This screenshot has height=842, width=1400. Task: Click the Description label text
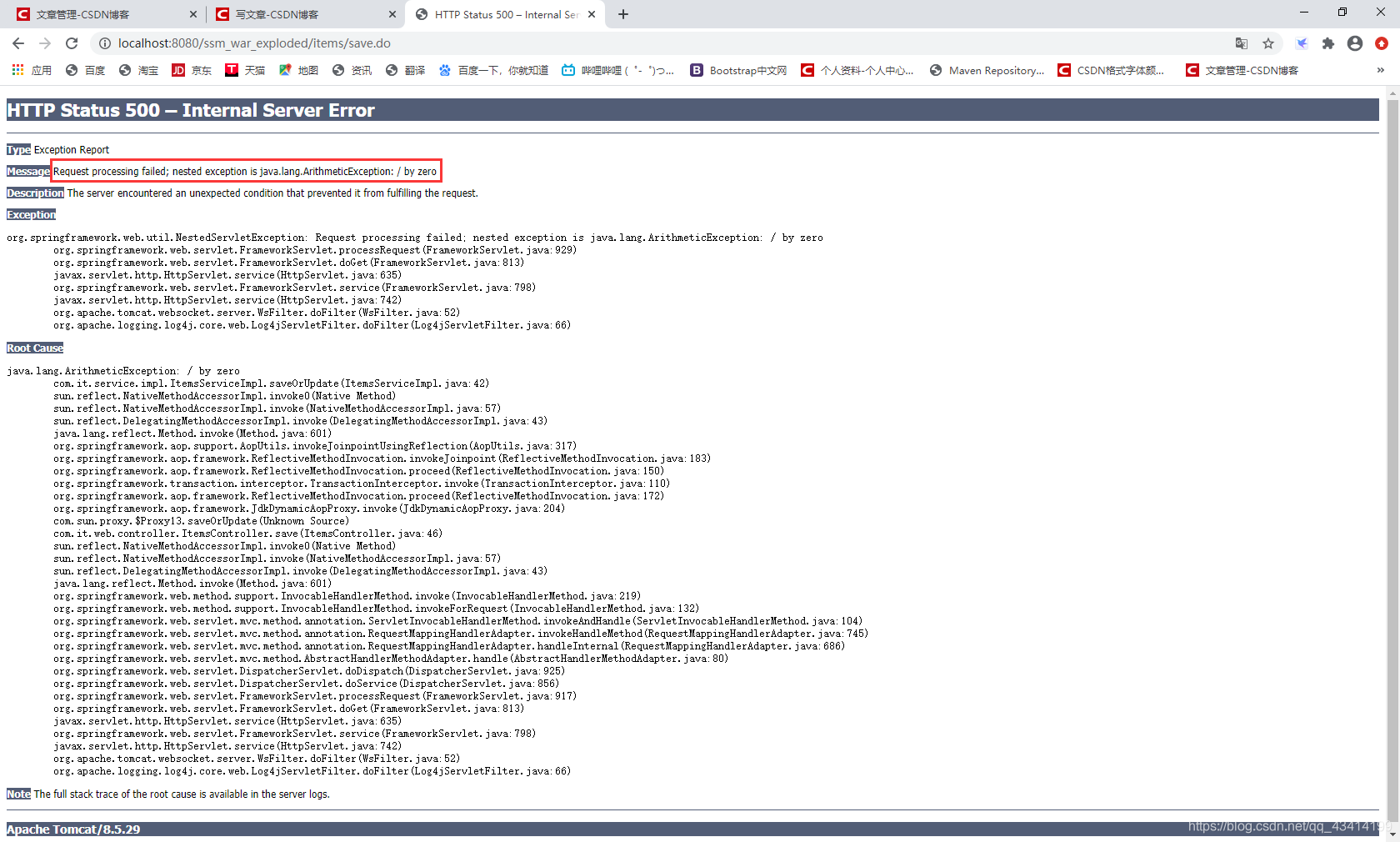point(35,193)
